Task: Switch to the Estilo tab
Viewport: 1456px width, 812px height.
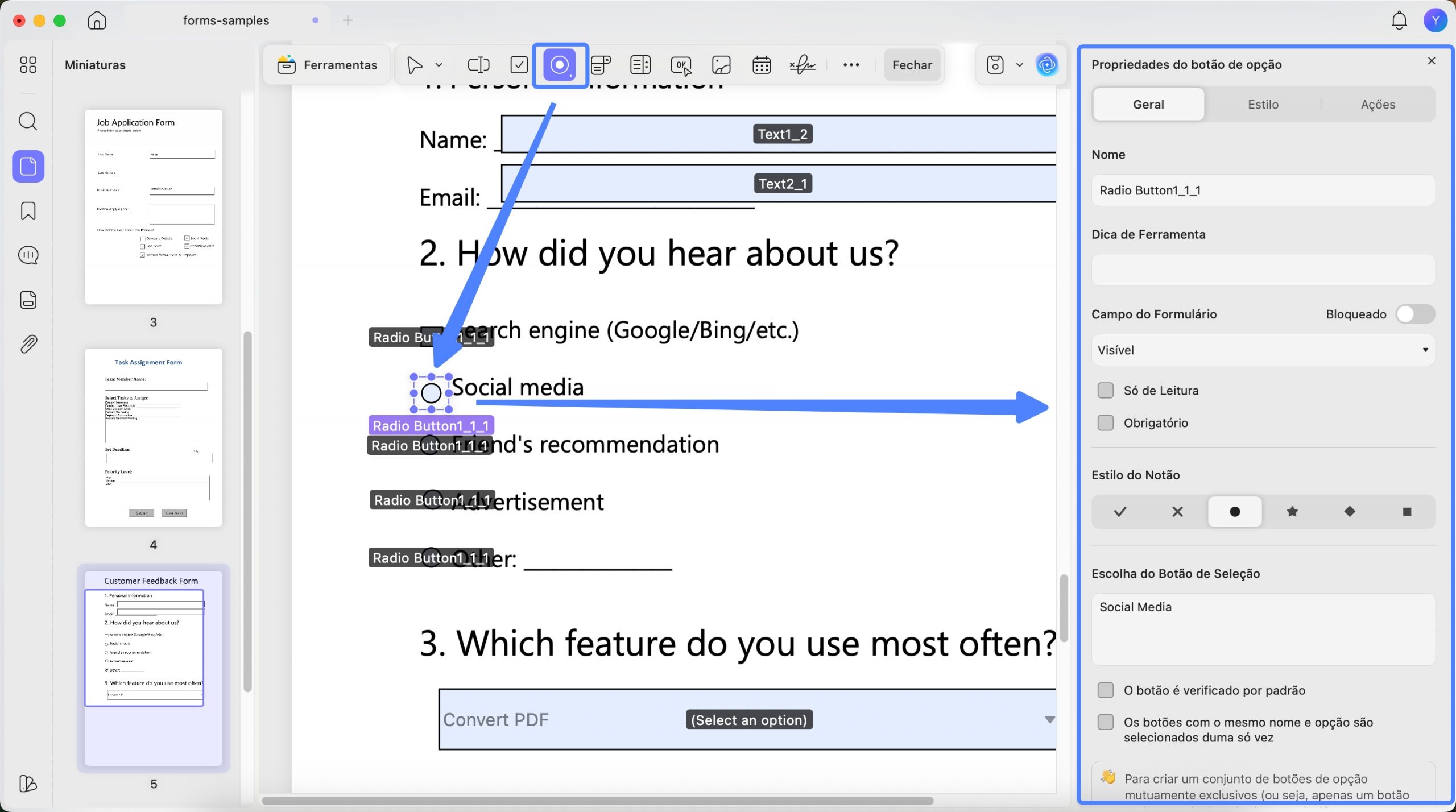Action: click(1263, 104)
